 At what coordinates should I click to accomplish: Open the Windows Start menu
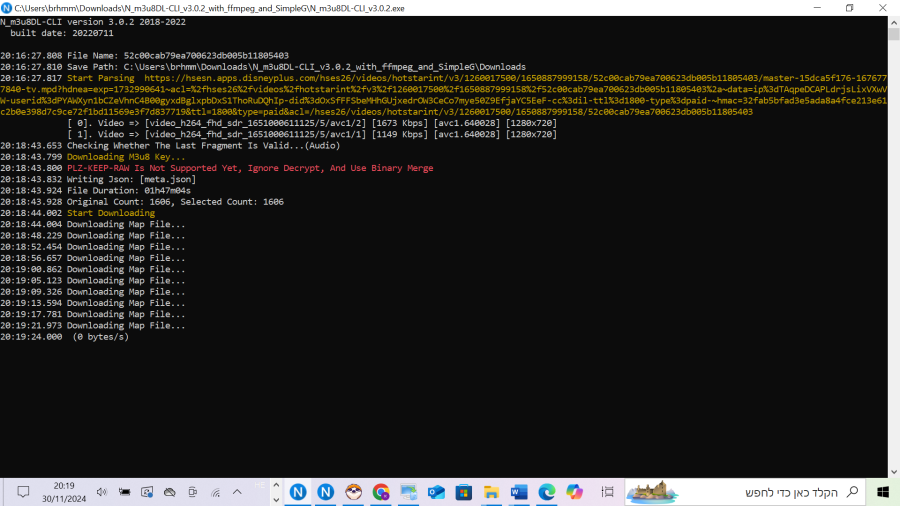[x=883, y=492]
